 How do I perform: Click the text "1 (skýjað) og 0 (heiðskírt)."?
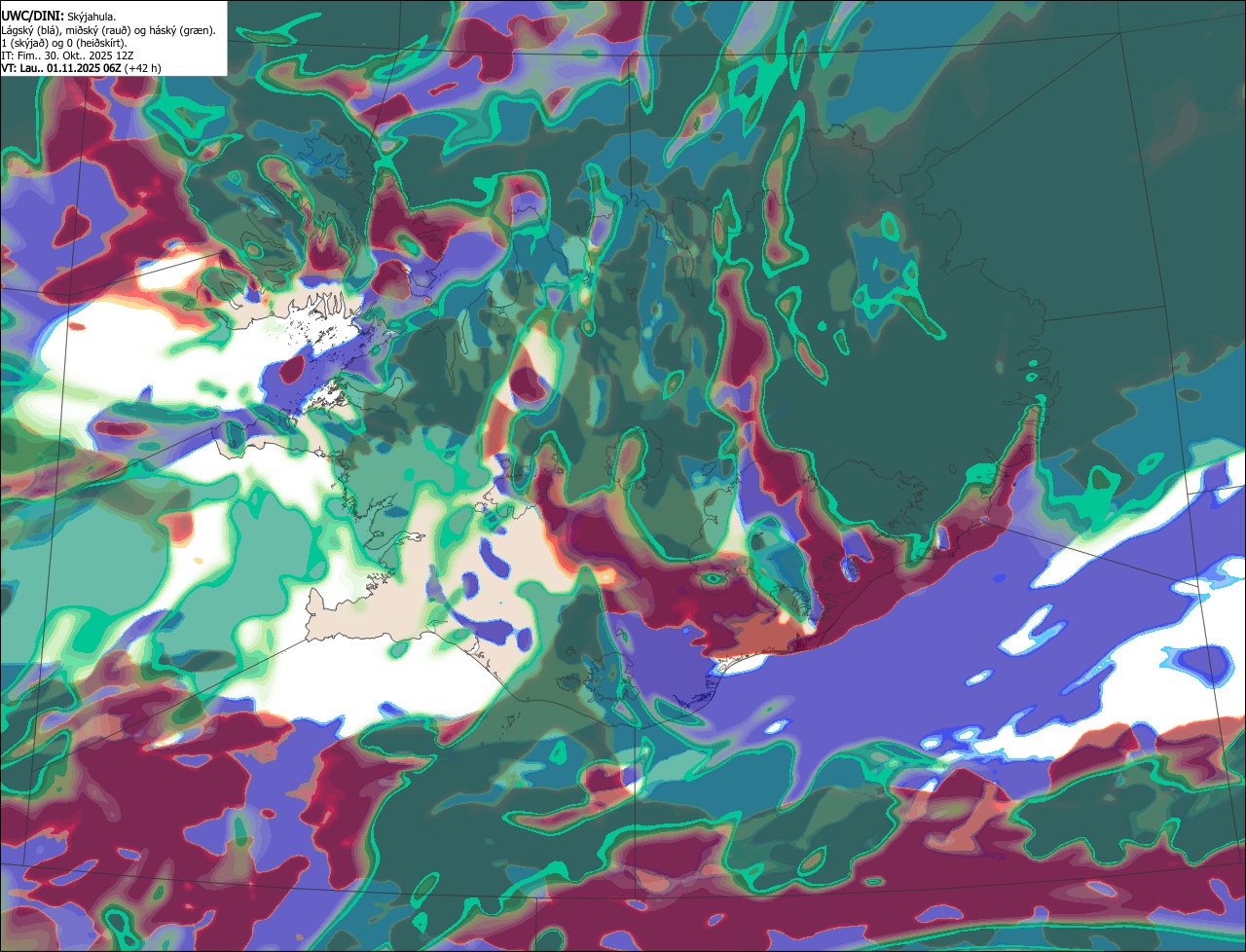pos(64,43)
